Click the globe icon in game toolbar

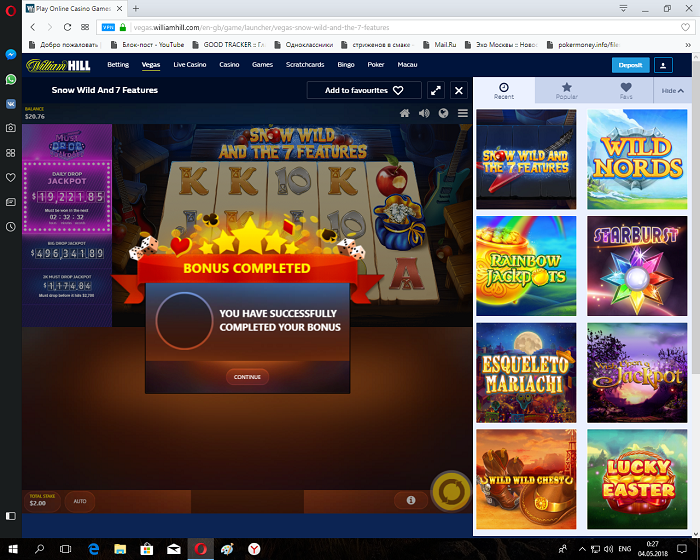[x=443, y=113]
